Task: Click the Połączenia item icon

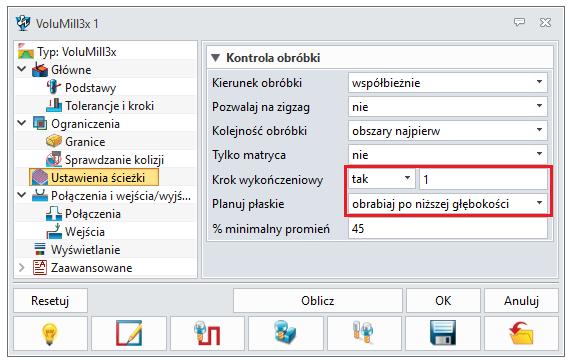Action: click(54, 214)
